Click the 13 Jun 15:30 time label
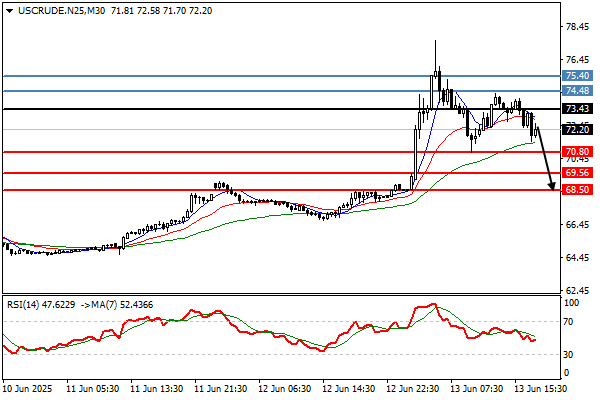Image resolution: width=600 pixels, height=400 pixels. click(540, 389)
